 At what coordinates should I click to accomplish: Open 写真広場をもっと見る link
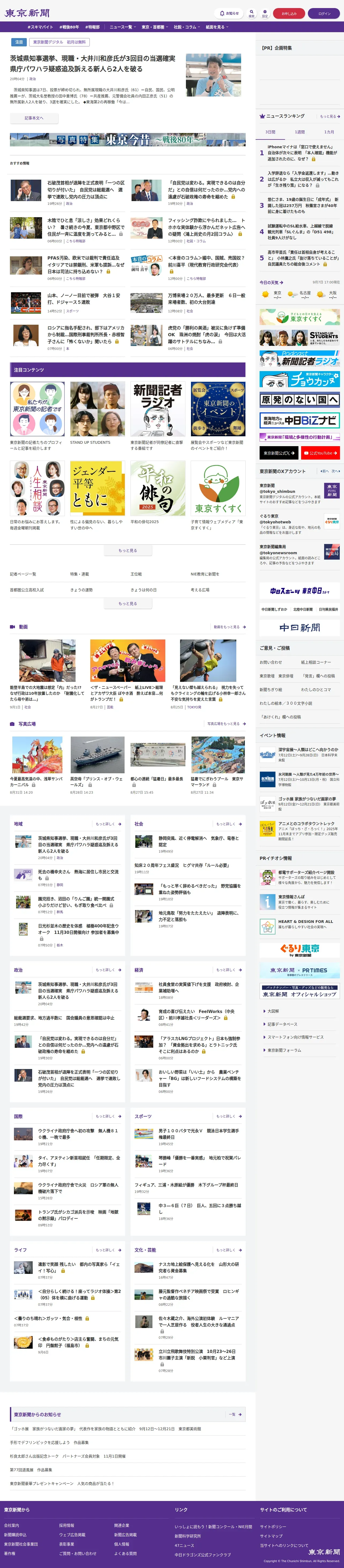(x=226, y=724)
